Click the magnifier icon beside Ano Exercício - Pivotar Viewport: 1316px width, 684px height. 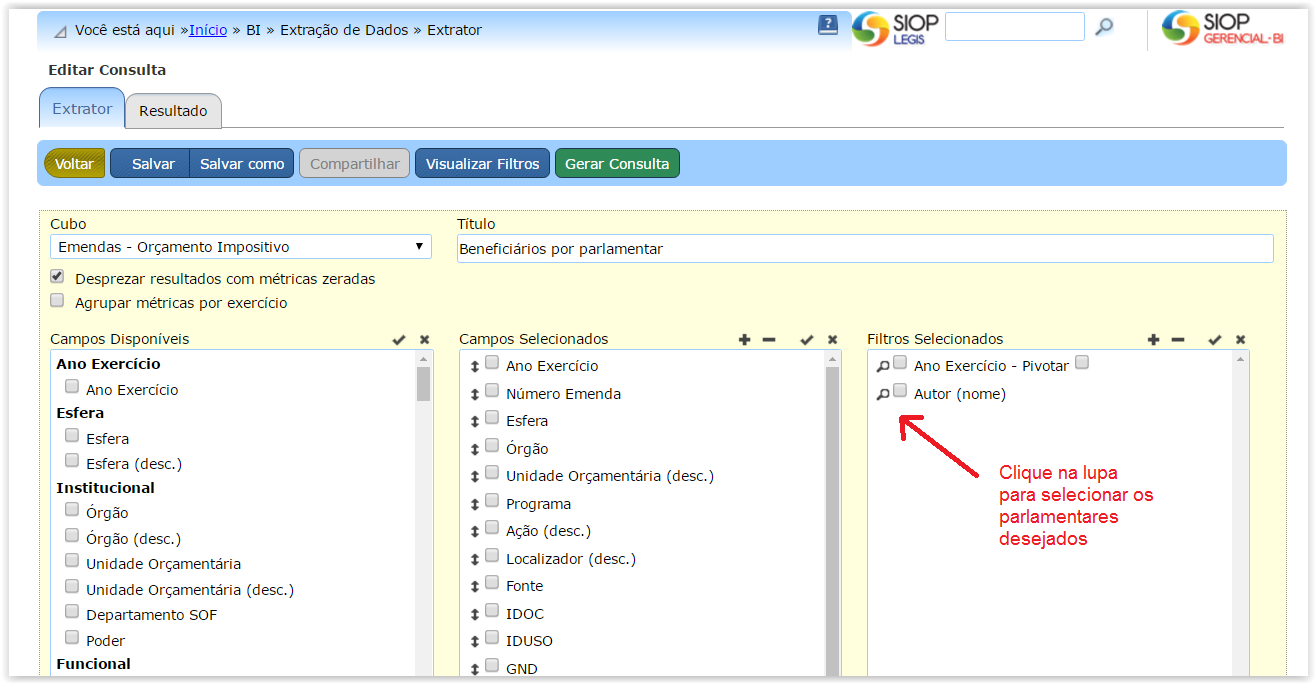click(x=882, y=367)
